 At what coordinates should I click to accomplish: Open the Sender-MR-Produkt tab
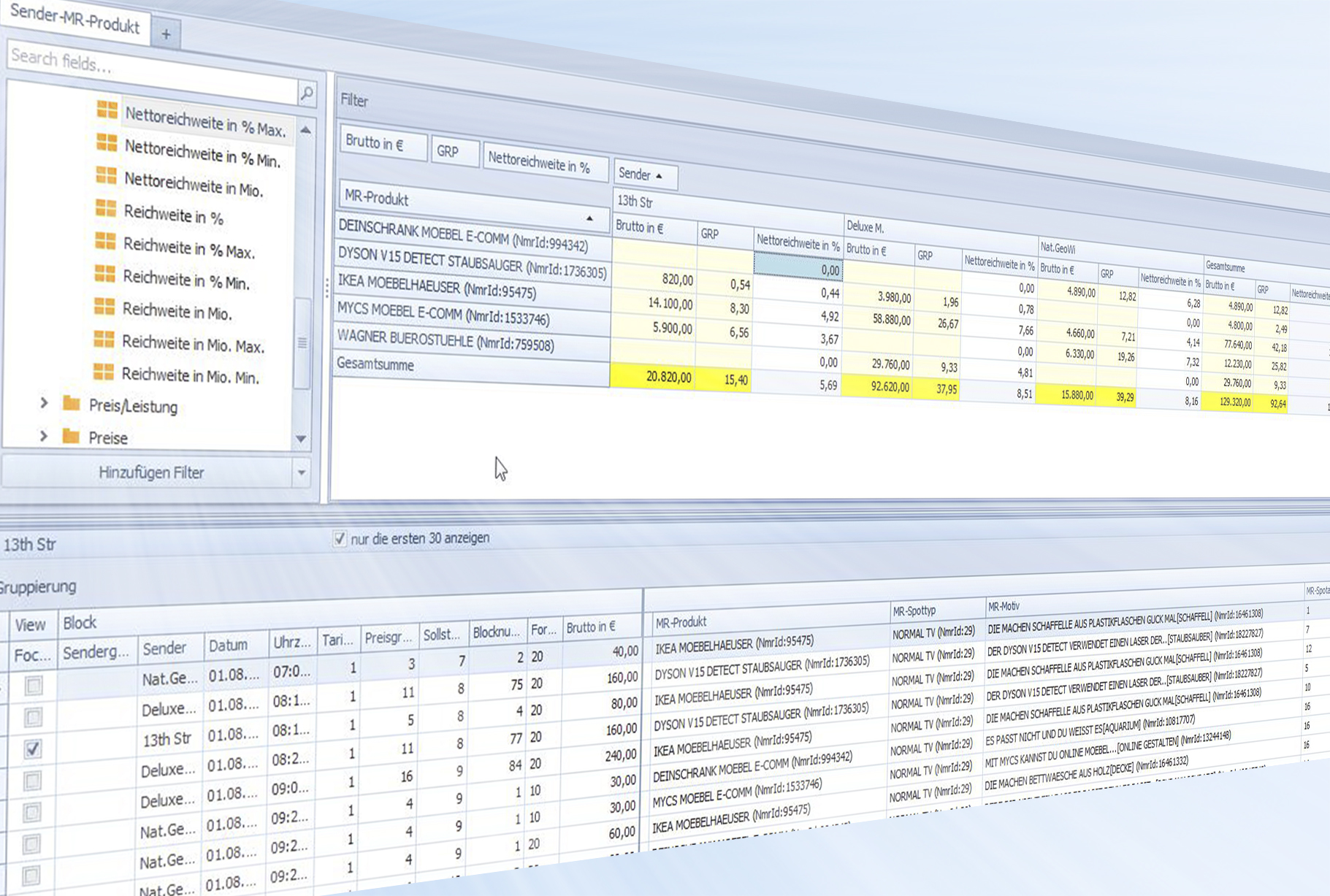click(74, 20)
